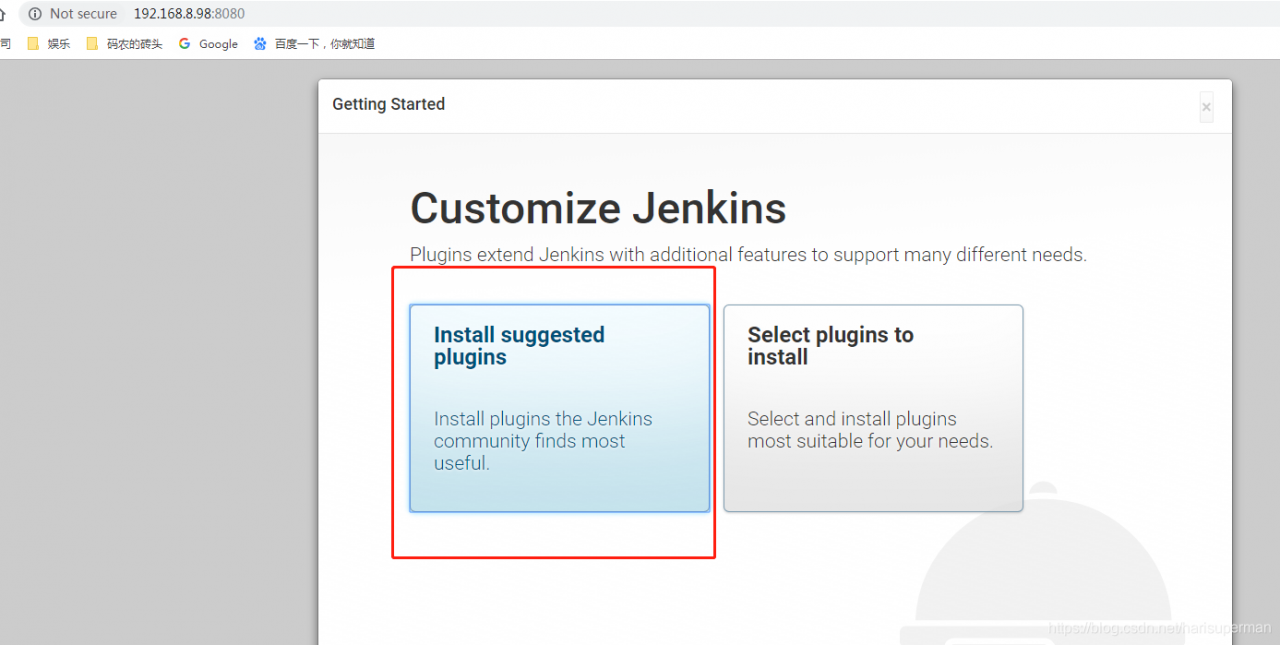
Task: Click the browser home icon
Action: click(x=4, y=14)
